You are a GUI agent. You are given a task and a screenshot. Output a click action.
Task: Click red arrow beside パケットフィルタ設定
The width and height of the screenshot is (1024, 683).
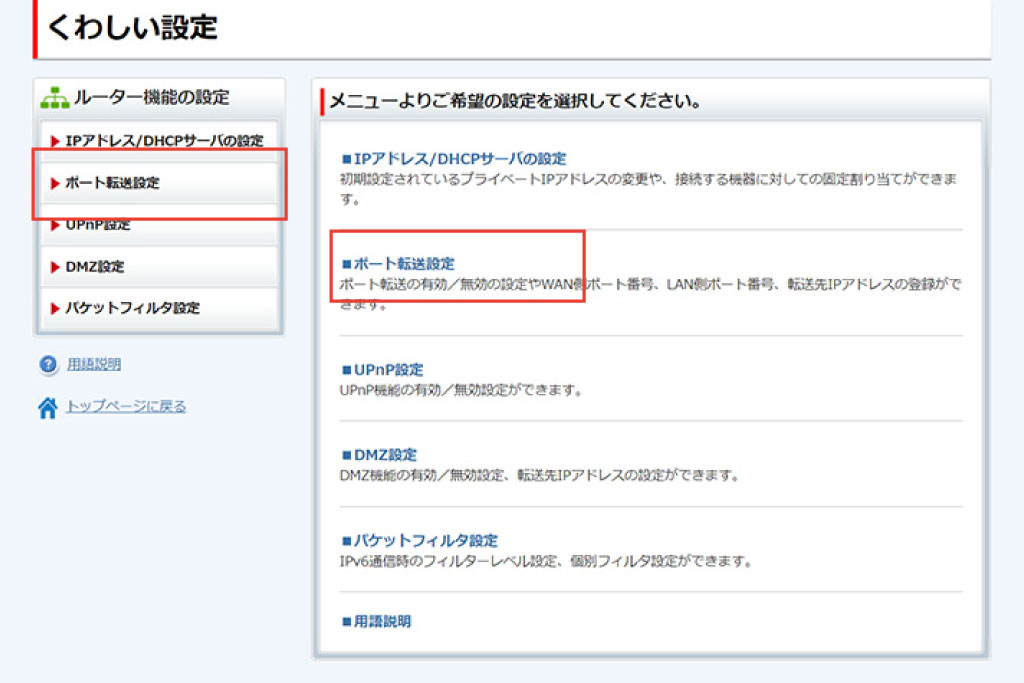55,308
